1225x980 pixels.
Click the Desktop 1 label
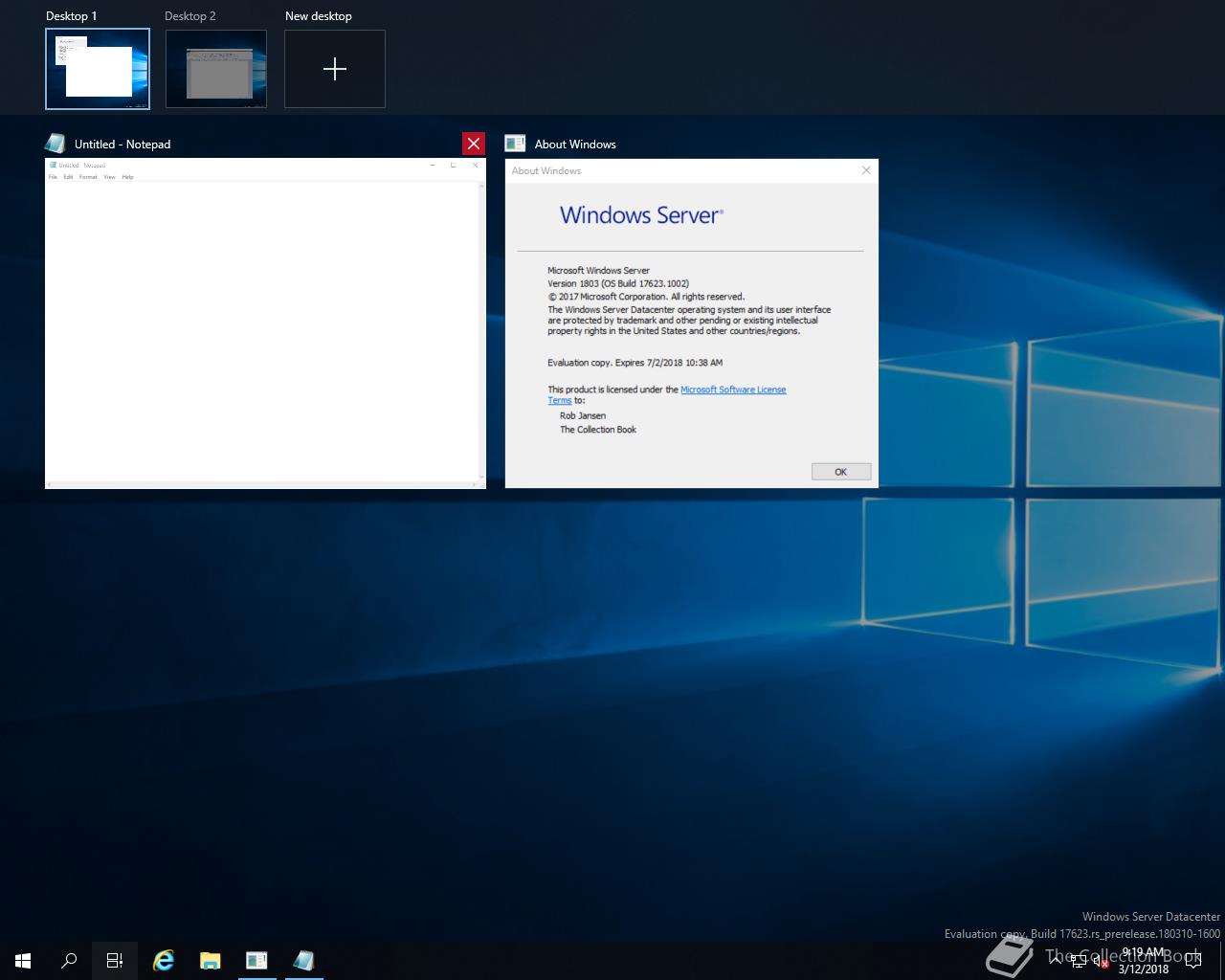tap(72, 16)
